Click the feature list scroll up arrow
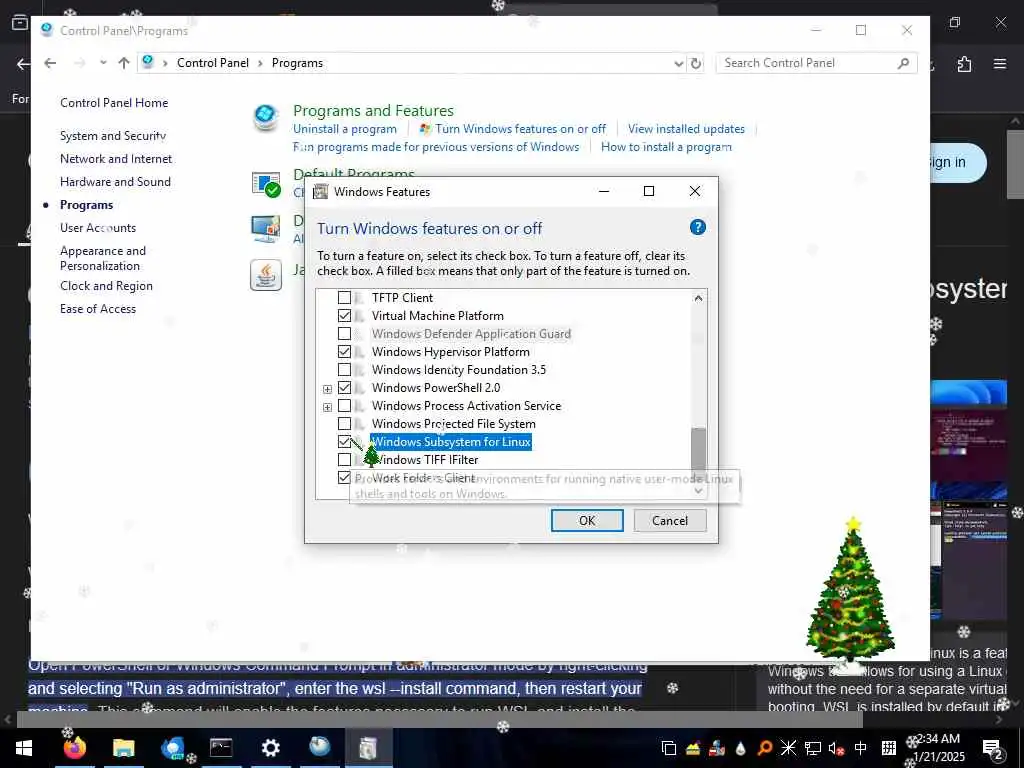Image resolution: width=1024 pixels, height=768 pixels. [698, 298]
